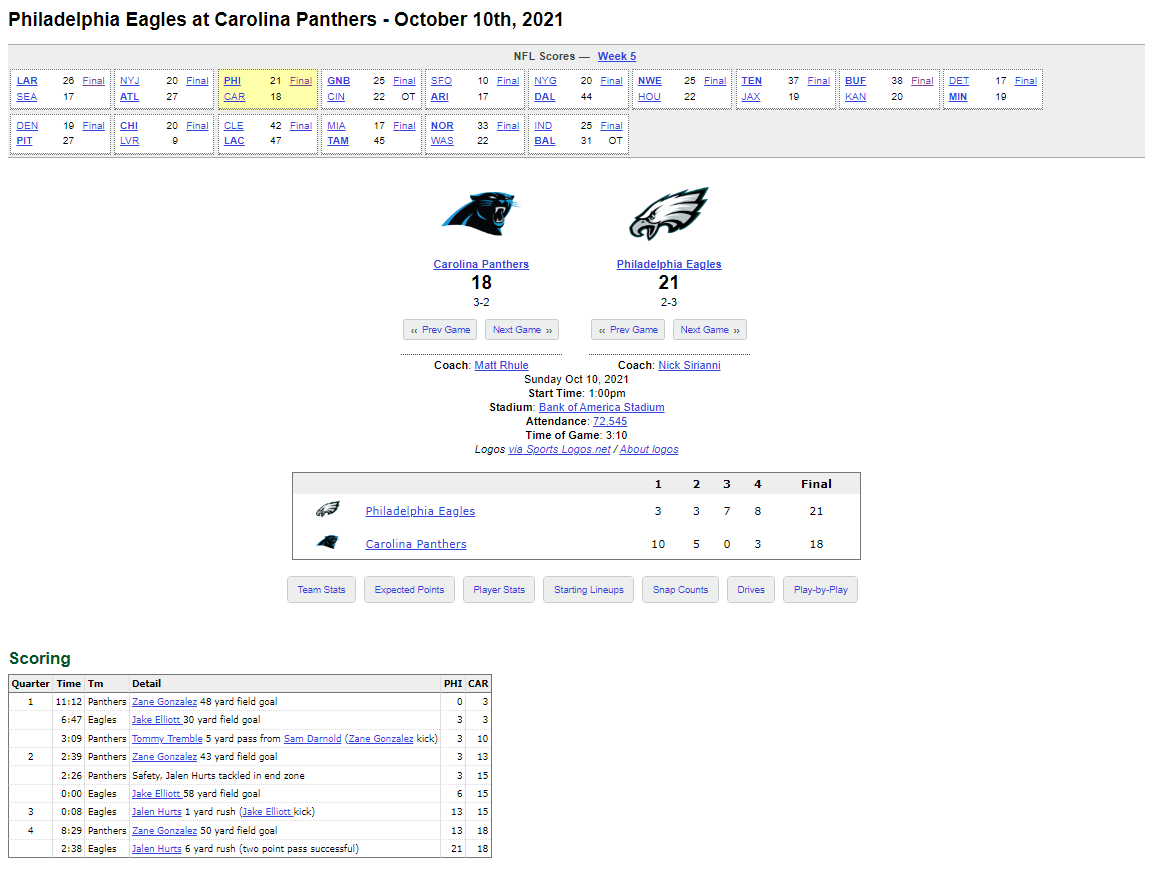This screenshot has width=1156, height=869.
Task: Click the Philadelphia Eagles team logo
Action: (x=669, y=213)
